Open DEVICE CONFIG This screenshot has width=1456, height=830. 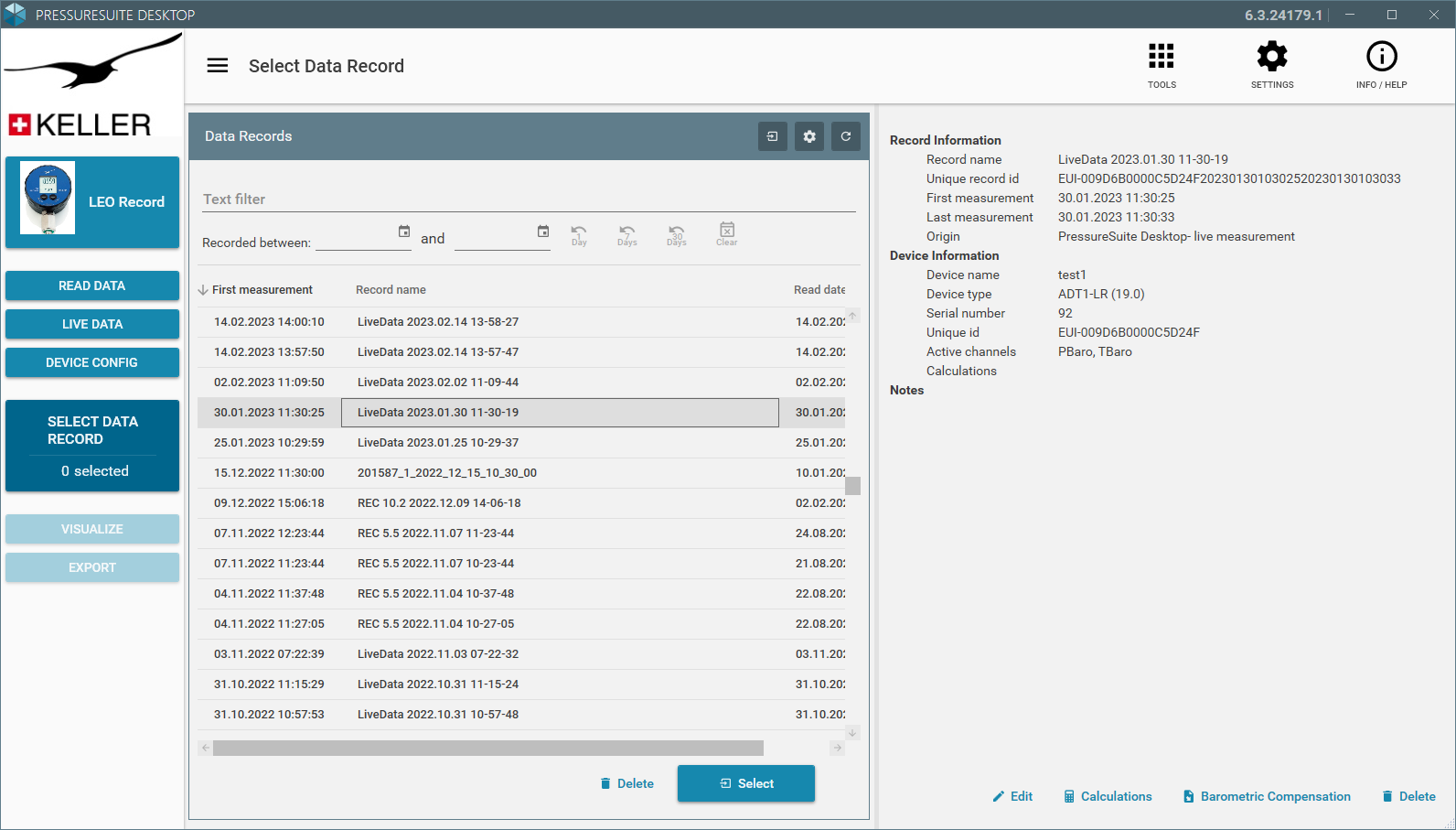coord(92,362)
